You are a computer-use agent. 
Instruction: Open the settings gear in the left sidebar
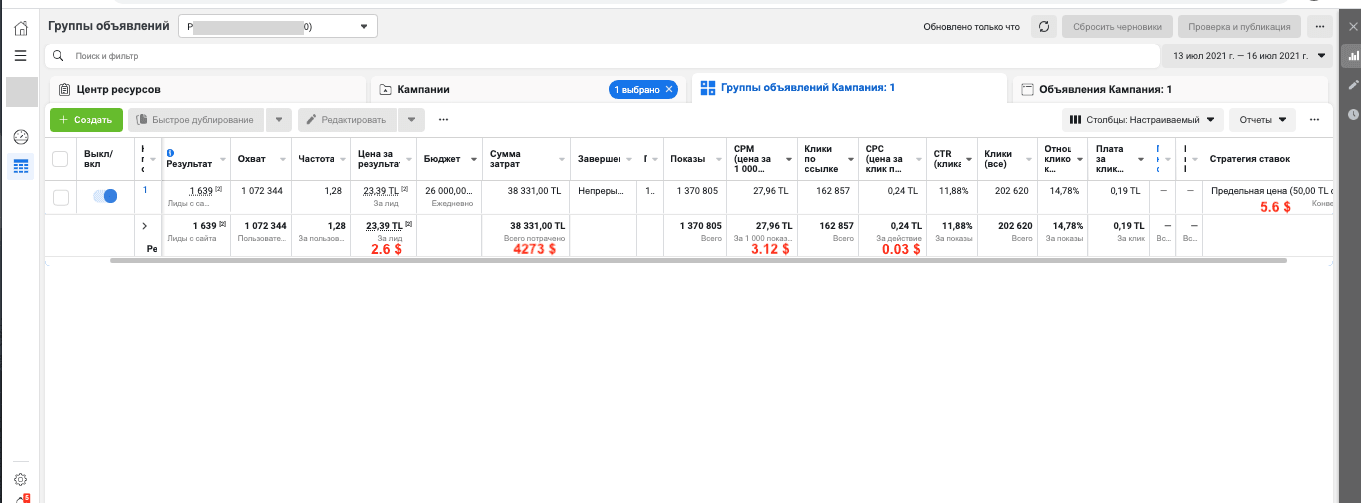point(20,479)
